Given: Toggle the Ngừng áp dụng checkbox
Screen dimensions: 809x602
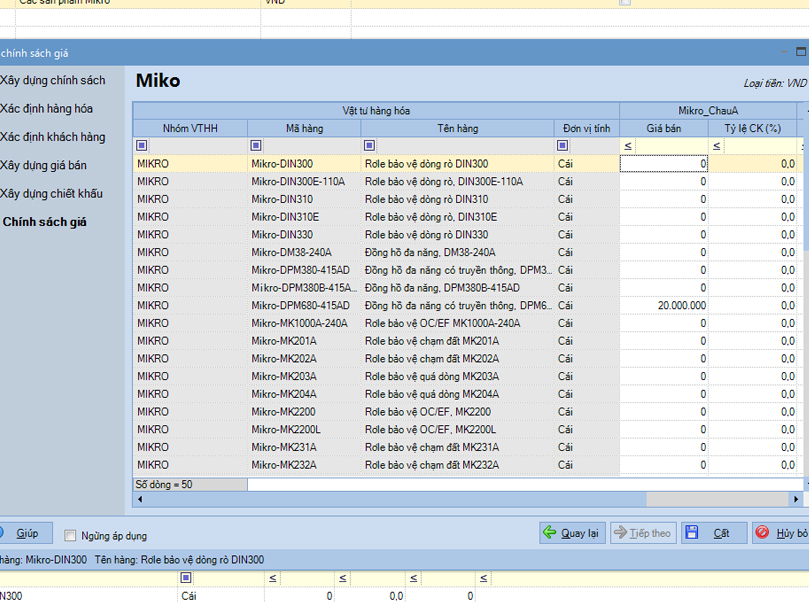Looking at the screenshot, I should point(70,535).
